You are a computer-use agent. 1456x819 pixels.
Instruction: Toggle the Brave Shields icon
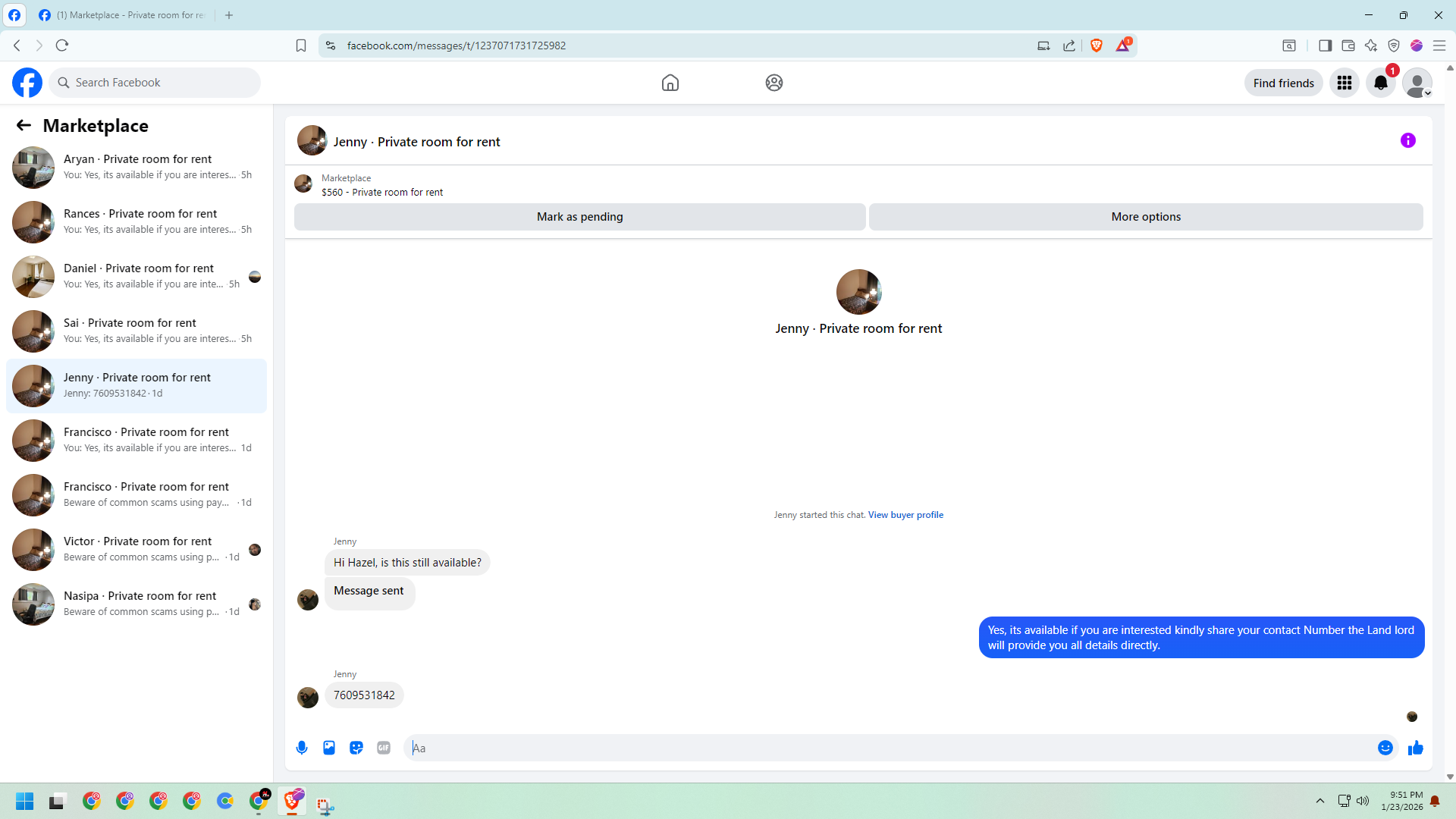pyautogui.click(x=1096, y=45)
